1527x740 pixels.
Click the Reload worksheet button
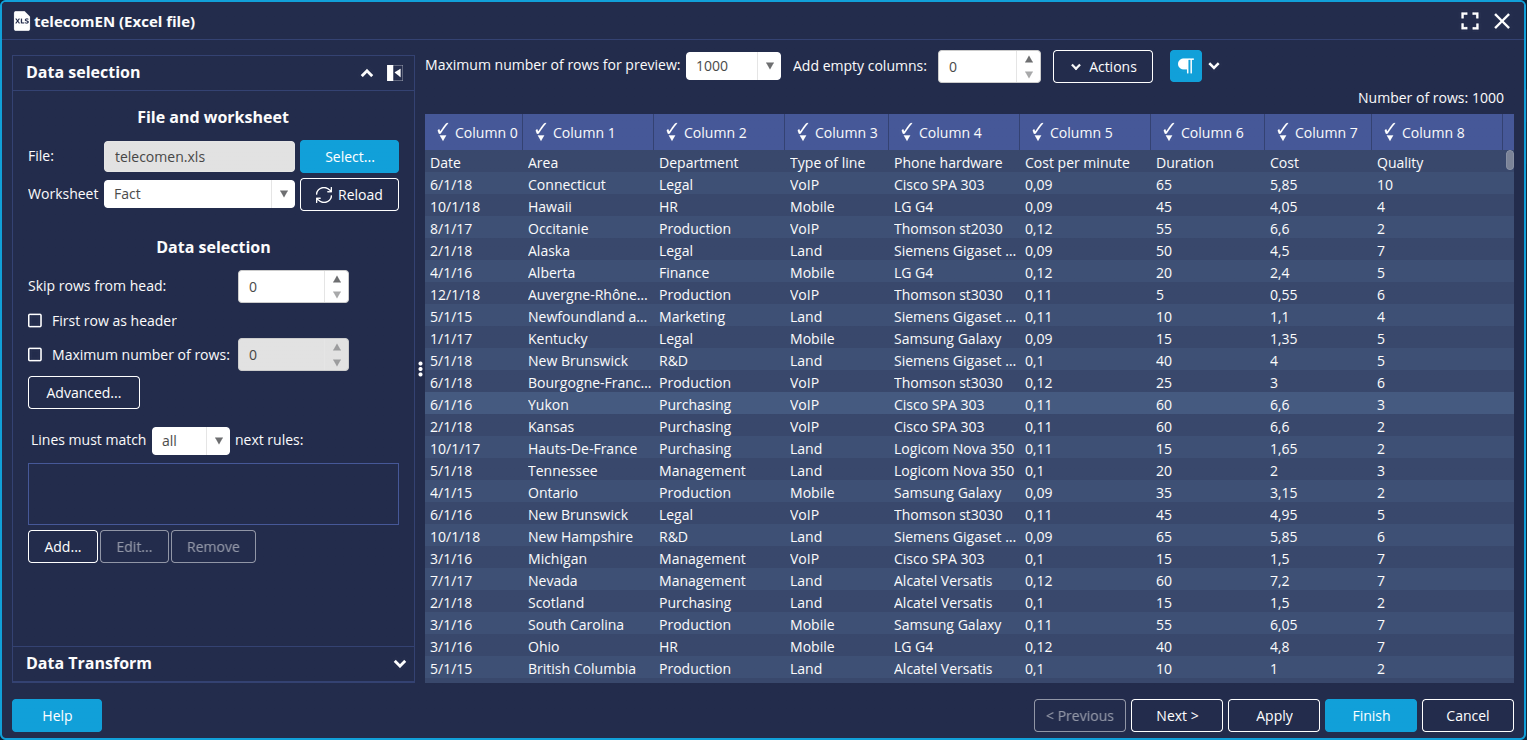[349, 195]
